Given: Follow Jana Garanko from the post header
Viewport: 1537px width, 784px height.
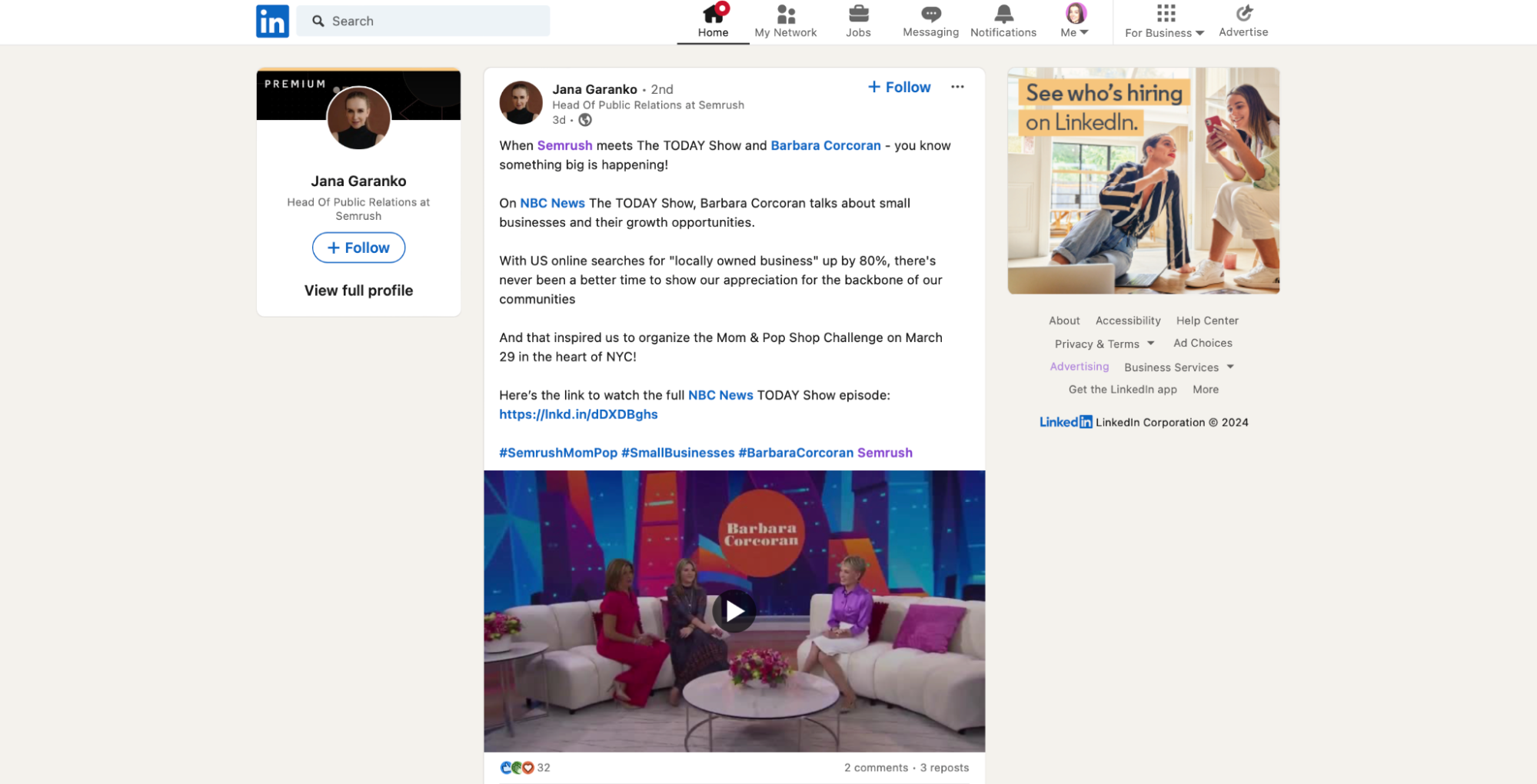Looking at the screenshot, I should point(899,88).
